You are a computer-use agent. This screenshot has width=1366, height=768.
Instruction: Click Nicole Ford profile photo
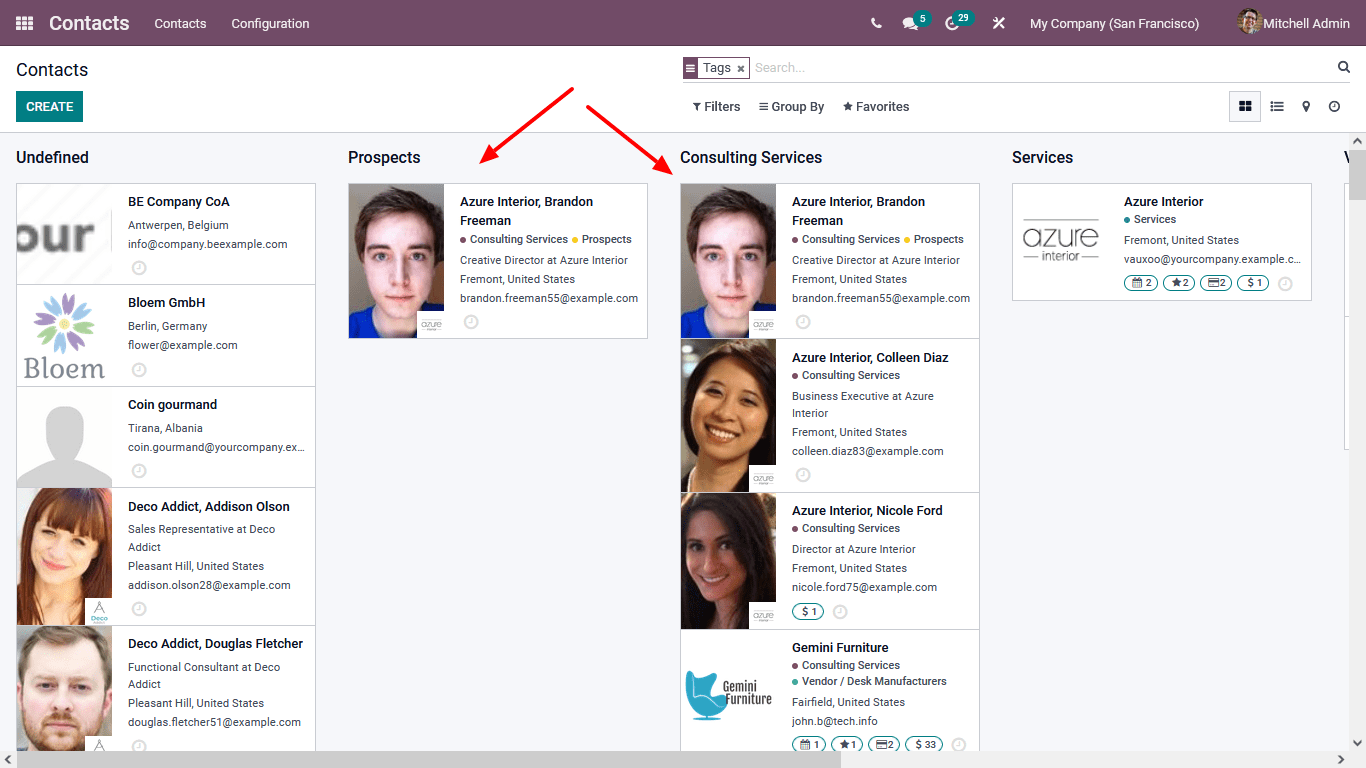(x=728, y=561)
